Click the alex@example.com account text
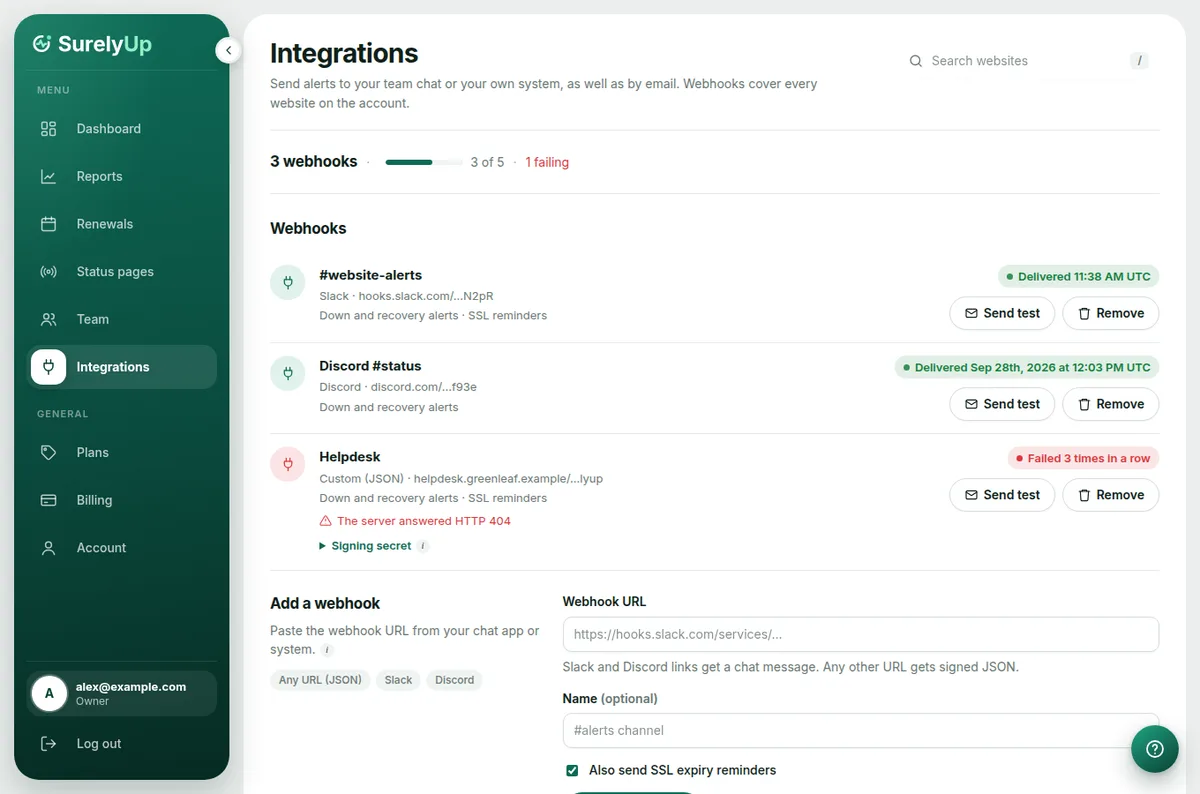1200x794 pixels. pos(131,687)
